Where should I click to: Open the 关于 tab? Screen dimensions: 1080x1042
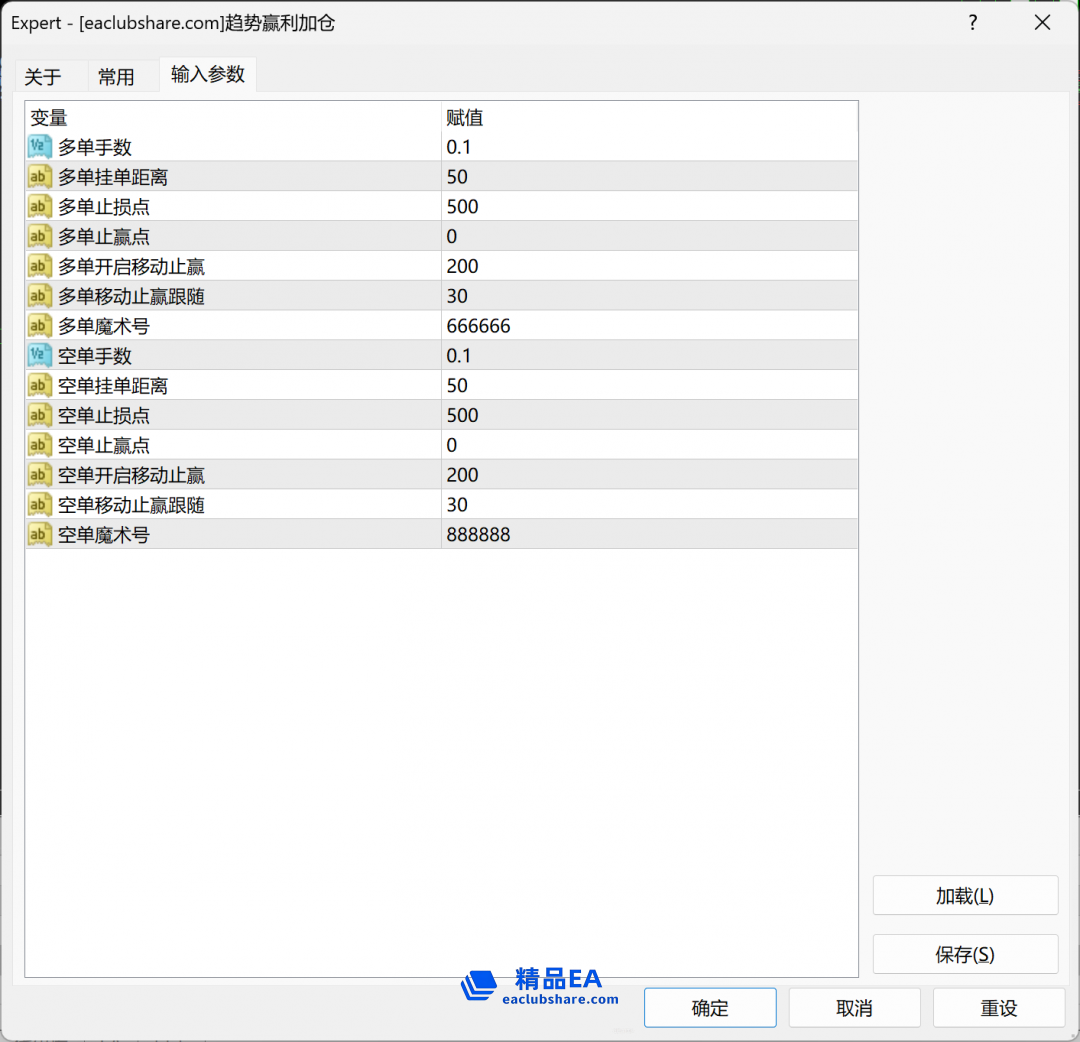43,77
